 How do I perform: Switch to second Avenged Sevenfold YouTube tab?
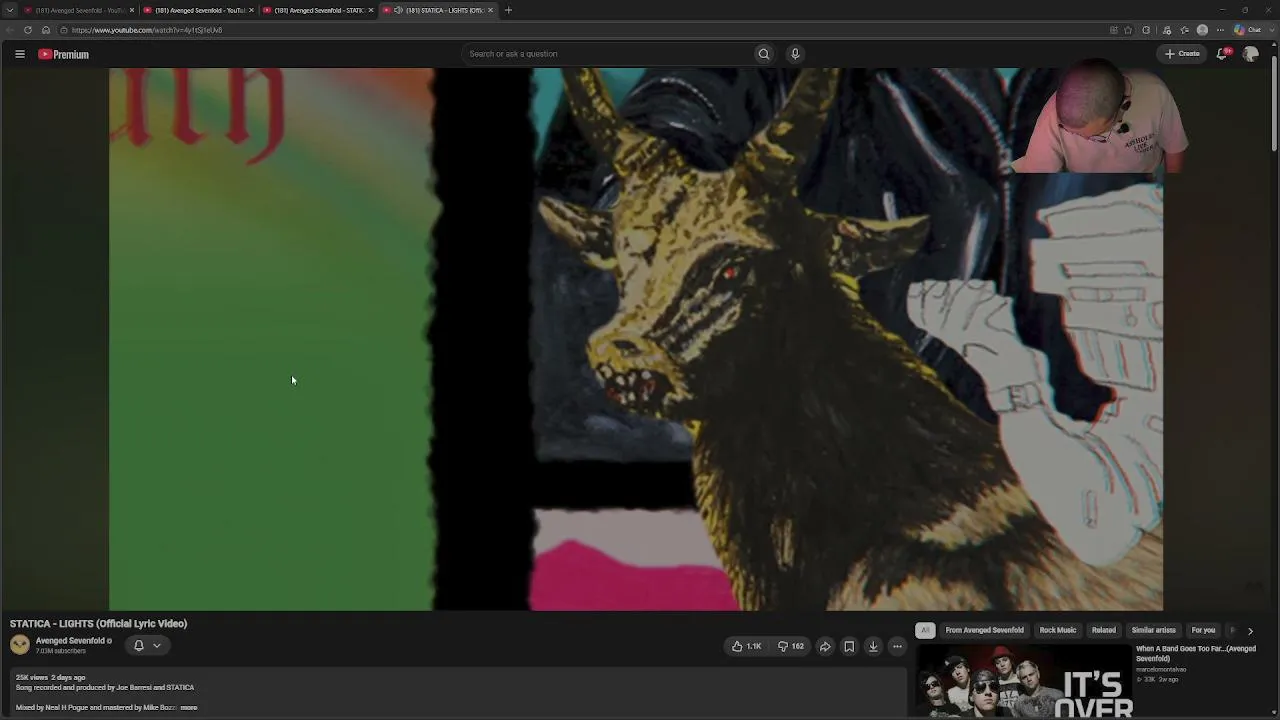[x=197, y=10]
